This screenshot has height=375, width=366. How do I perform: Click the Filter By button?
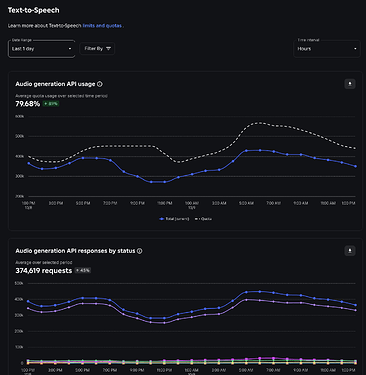pyautogui.click(x=97, y=49)
